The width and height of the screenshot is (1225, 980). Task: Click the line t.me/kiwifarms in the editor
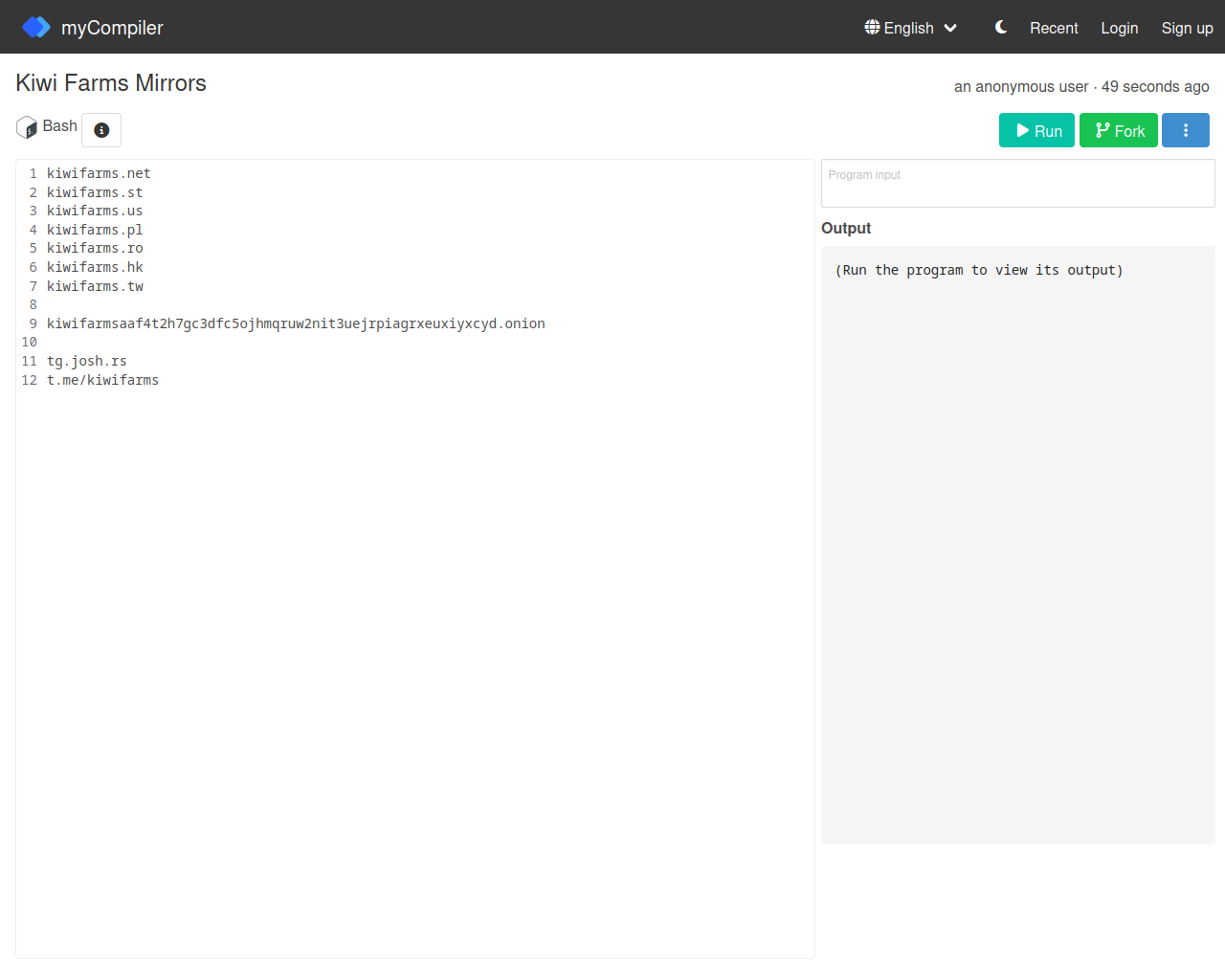(102, 380)
